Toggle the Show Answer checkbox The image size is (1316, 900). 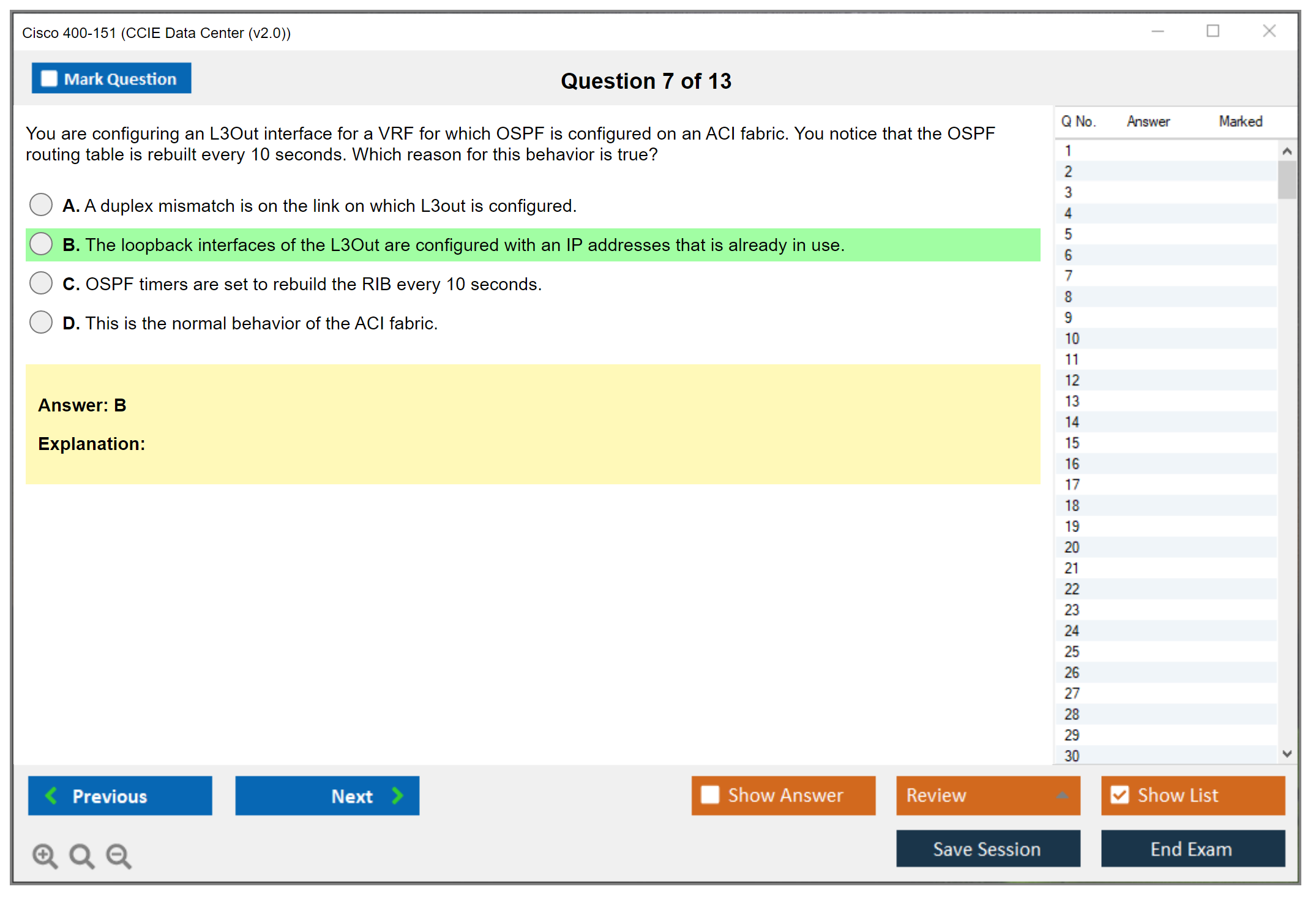pos(710,795)
